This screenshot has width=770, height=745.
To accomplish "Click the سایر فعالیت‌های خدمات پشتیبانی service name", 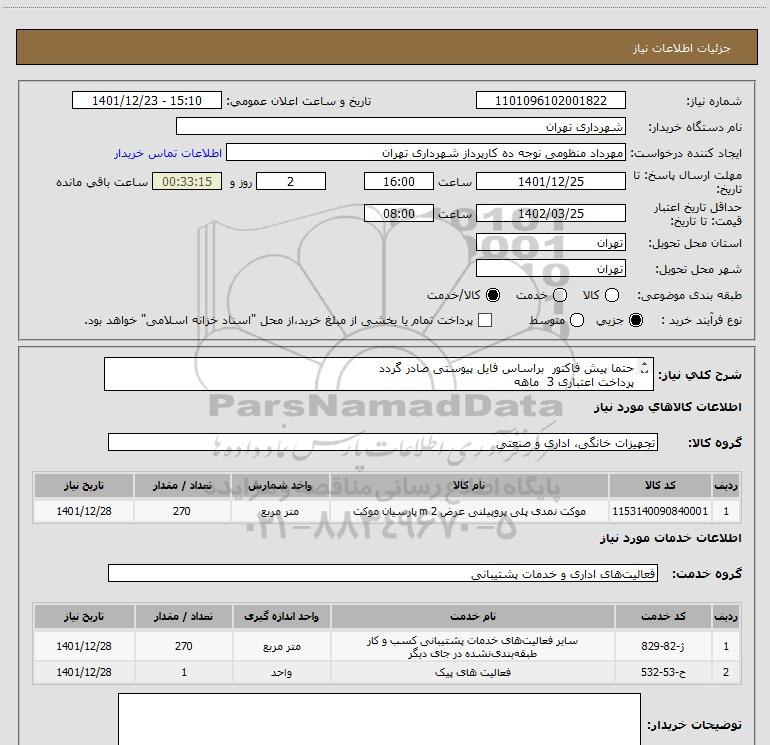I will point(472,647).
